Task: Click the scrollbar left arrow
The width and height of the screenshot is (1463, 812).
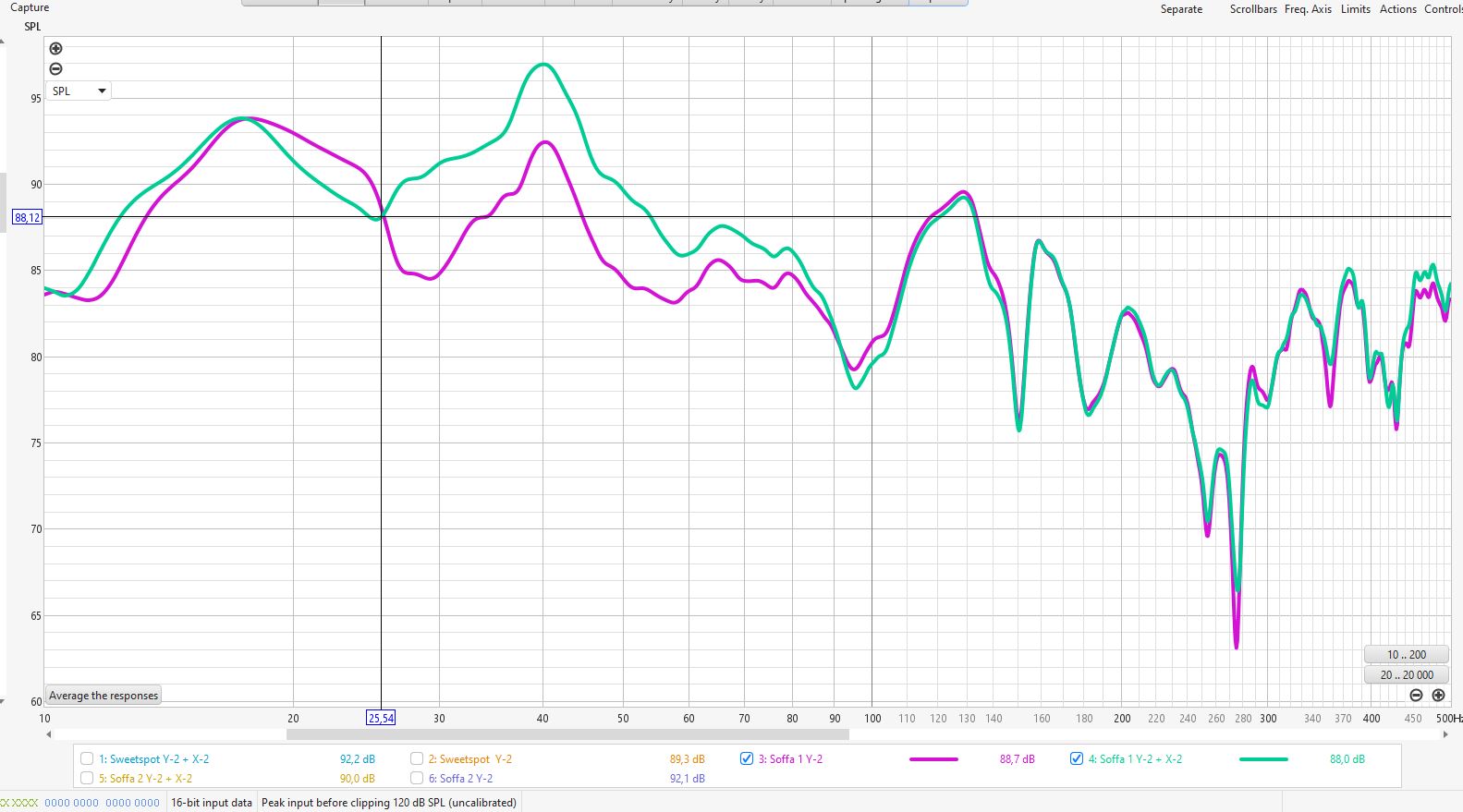Action: pyautogui.click(x=49, y=735)
